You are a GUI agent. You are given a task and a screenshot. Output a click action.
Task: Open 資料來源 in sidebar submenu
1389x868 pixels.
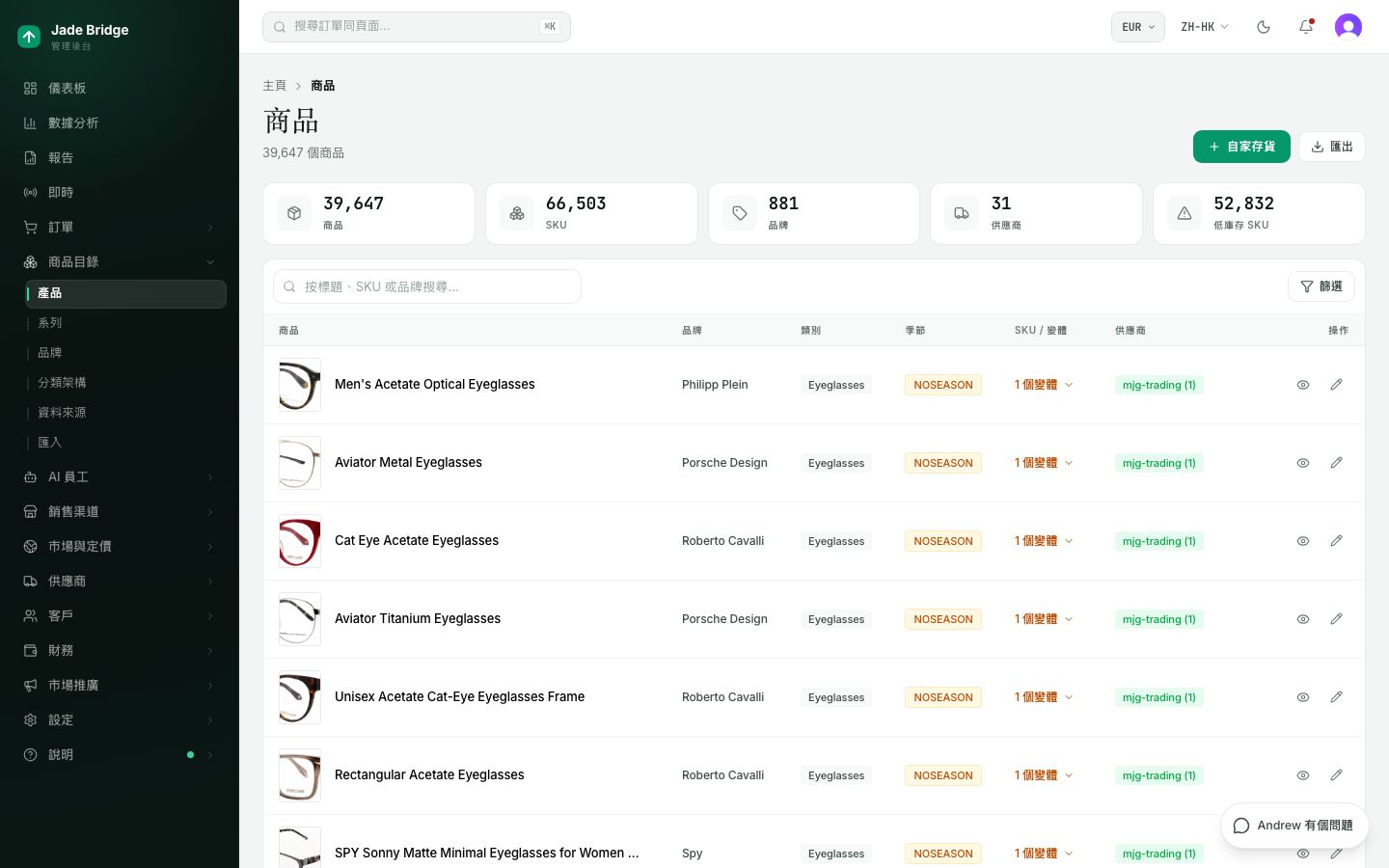tap(125, 413)
